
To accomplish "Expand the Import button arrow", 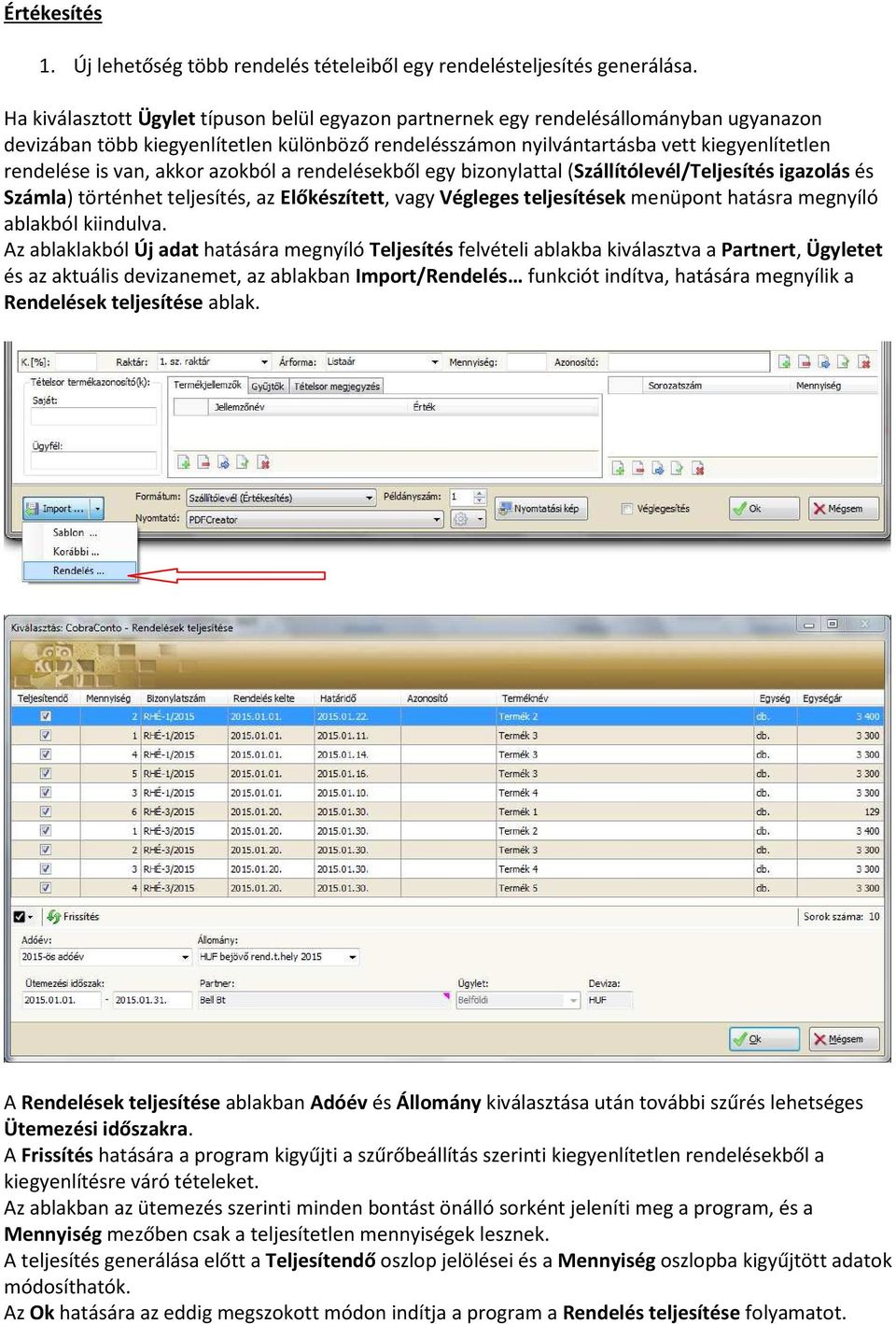I will tap(97, 509).
